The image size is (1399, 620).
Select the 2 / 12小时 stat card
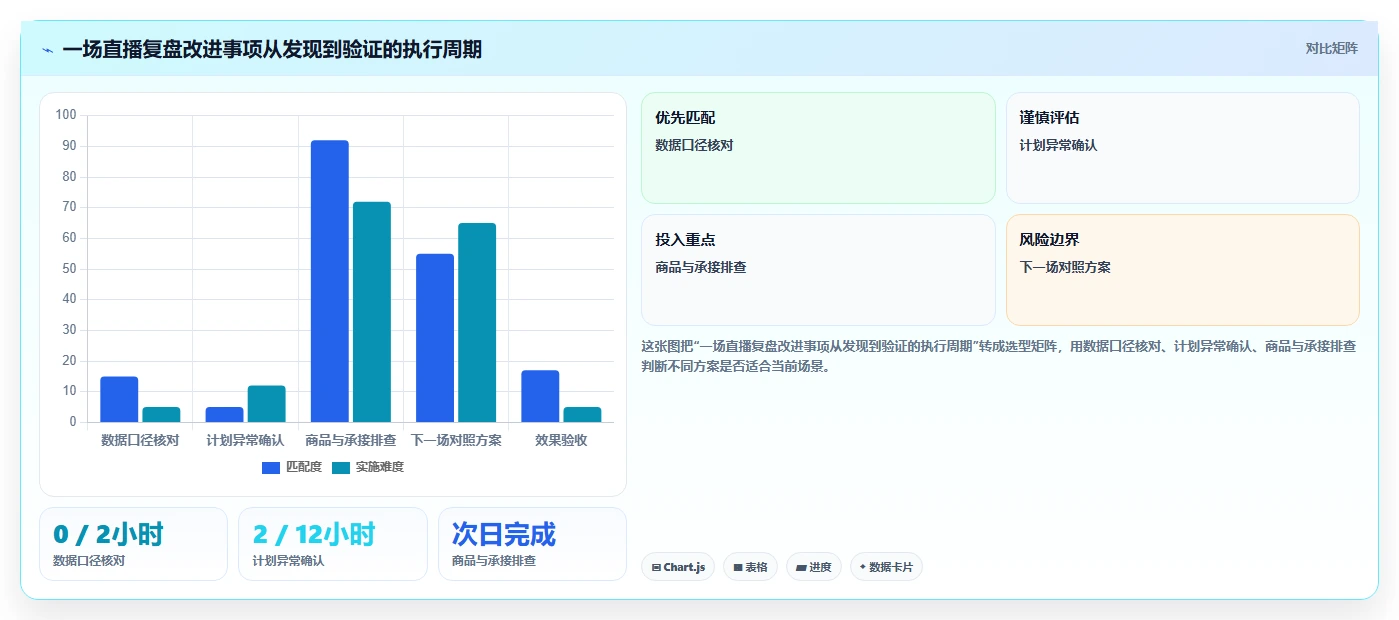click(333, 544)
